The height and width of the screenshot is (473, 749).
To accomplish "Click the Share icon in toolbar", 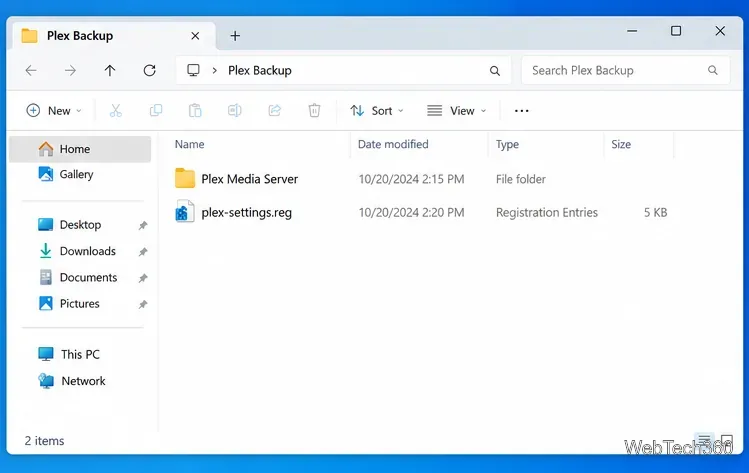I will [275, 111].
